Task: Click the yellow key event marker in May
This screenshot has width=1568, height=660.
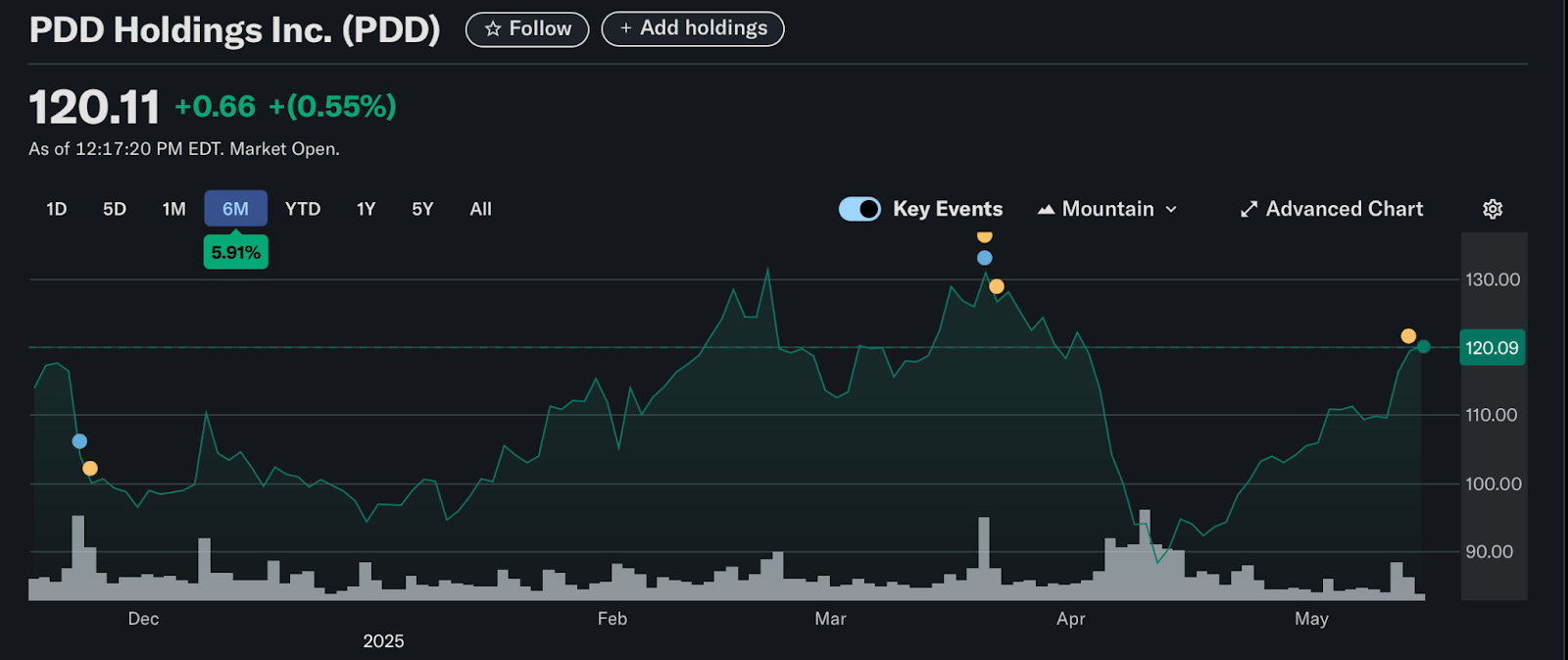Action: tap(1408, 336)
